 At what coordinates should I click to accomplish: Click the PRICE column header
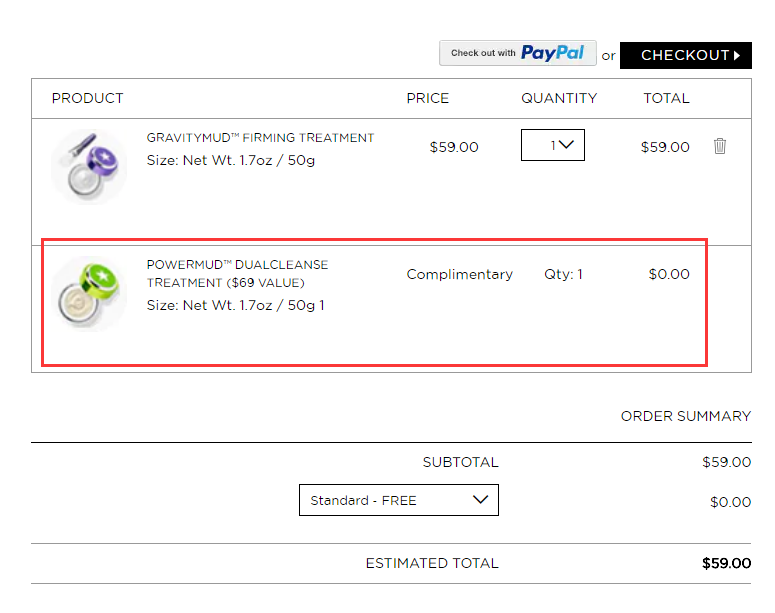click(428, 98)
